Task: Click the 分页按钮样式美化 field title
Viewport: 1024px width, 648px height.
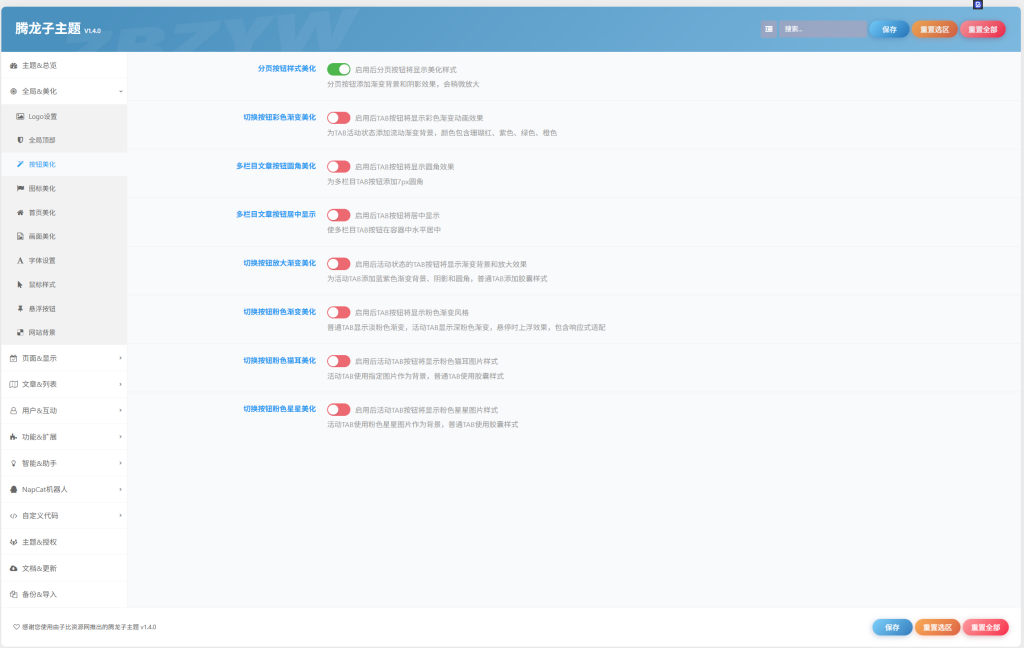Action: (287, 69)
